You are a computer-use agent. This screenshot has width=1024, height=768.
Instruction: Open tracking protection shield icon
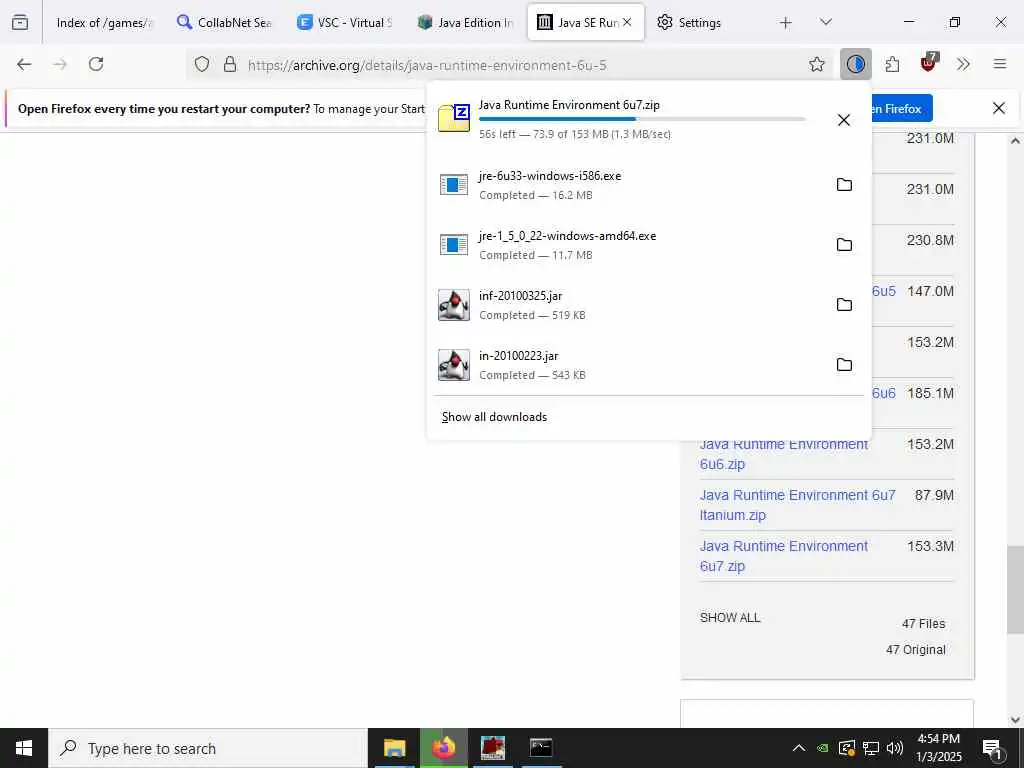point(202,64)
